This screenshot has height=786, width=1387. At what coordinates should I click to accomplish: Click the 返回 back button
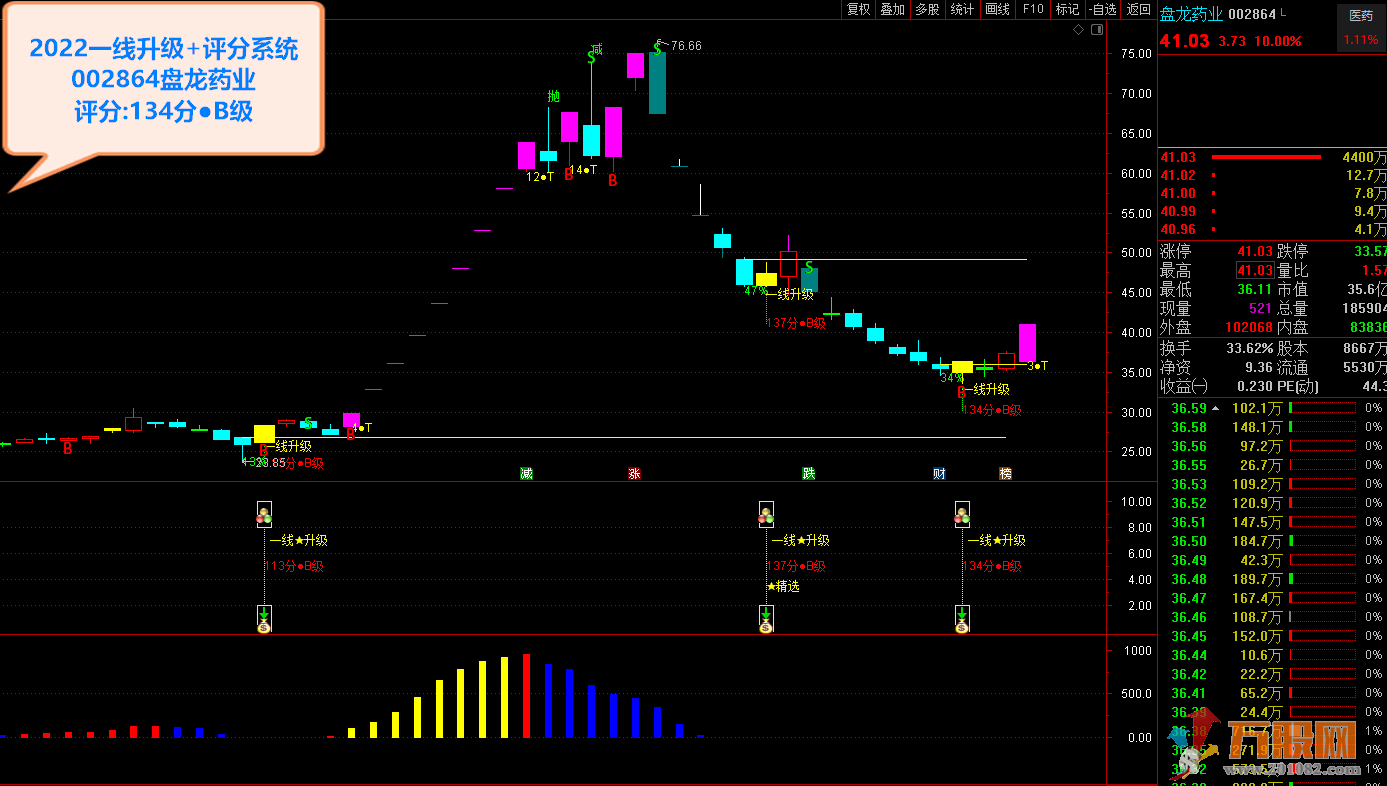[x=1138, y=9]
